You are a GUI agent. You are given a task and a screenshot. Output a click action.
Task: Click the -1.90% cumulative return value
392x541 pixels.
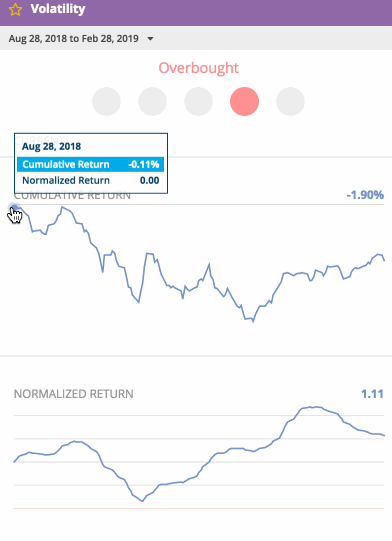coord(365,195)
